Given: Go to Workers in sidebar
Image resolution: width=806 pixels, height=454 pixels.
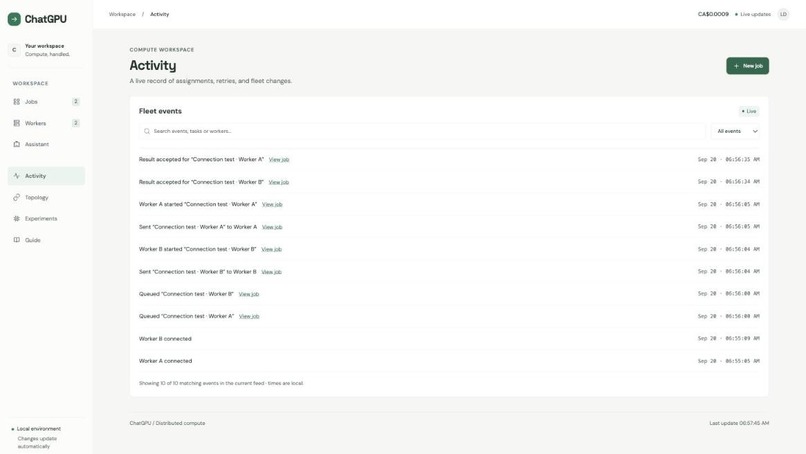Looking at the screenshot, I should click(x=46, y=123).
